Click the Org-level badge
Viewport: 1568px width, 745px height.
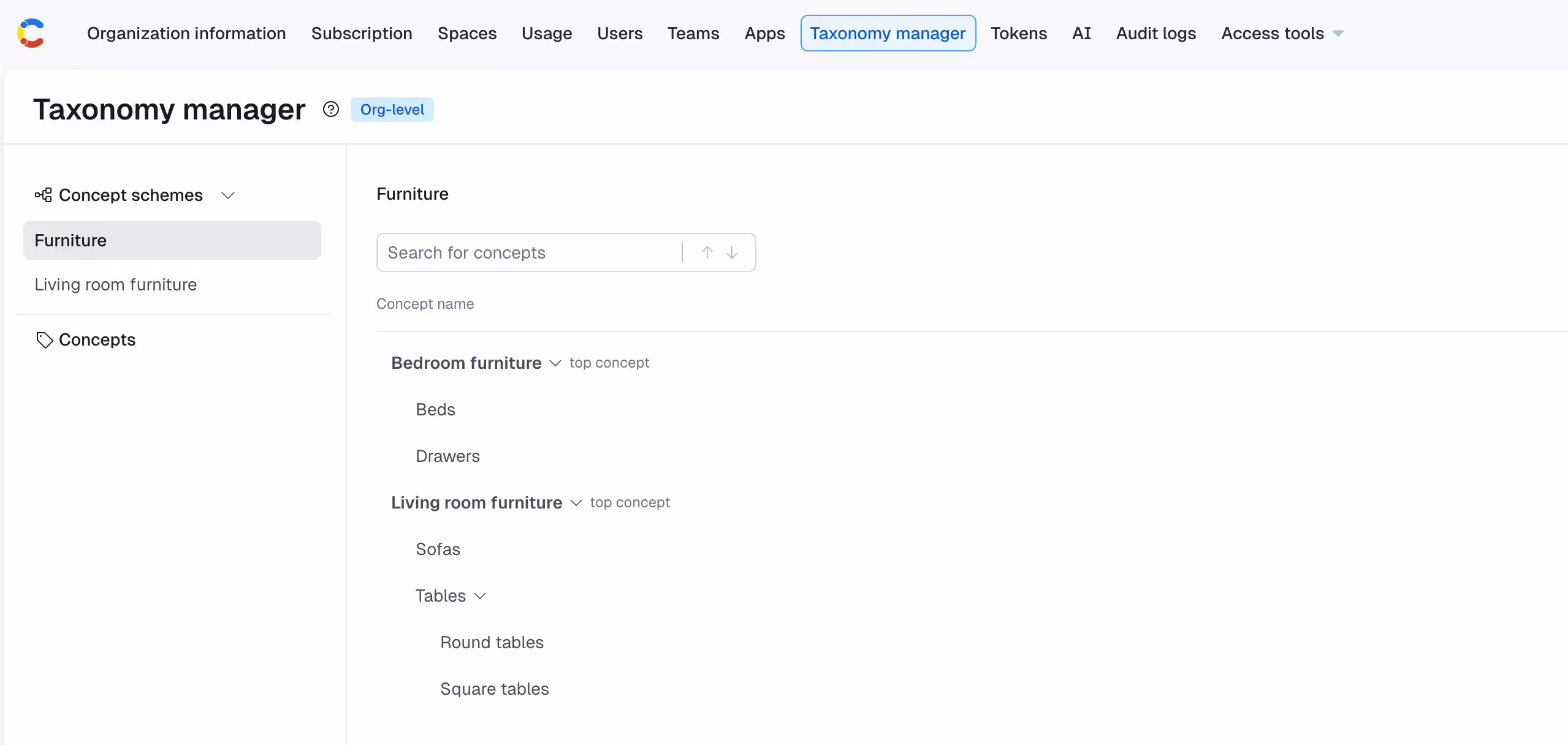click(x=392, y=110)
